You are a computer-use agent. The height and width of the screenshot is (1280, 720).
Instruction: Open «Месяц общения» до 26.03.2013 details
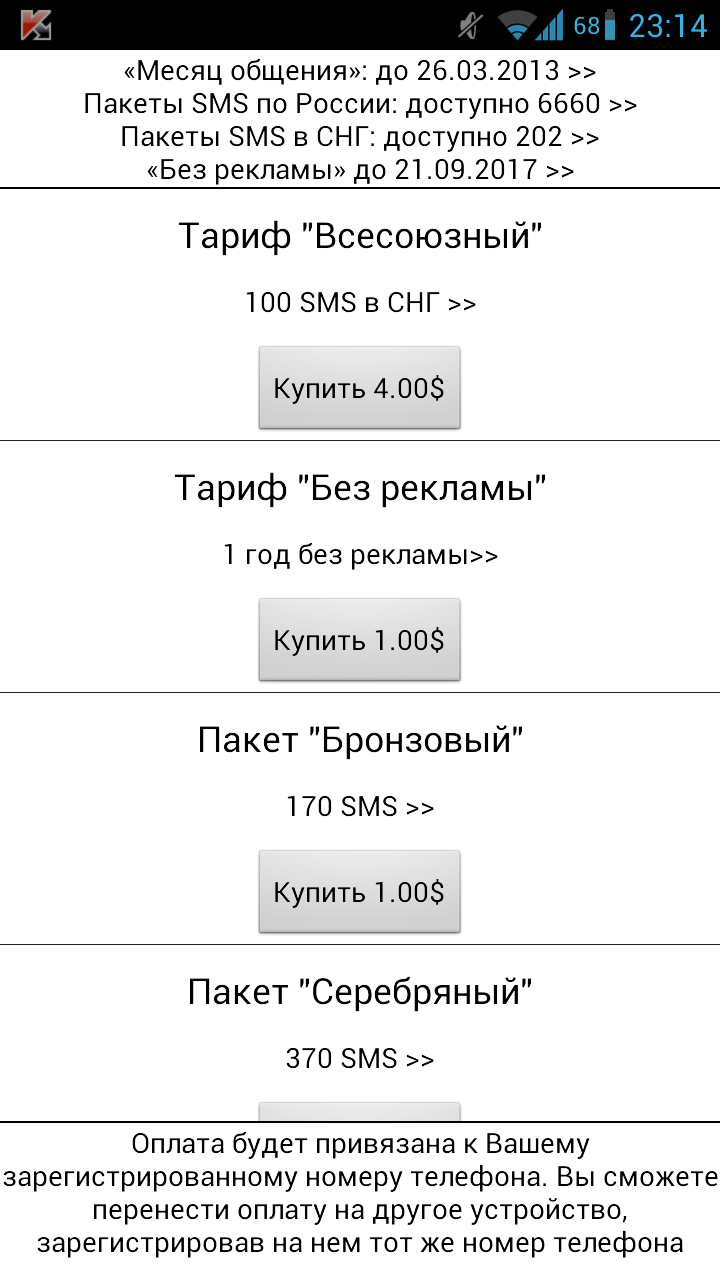coord(360,71)
